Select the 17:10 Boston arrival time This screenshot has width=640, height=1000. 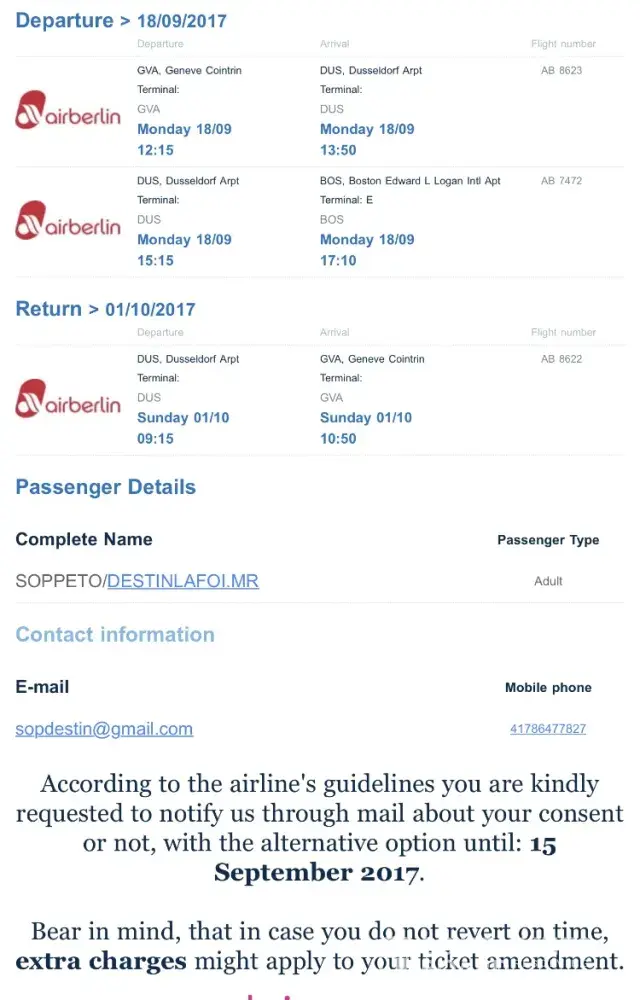[x=338, y=260]
